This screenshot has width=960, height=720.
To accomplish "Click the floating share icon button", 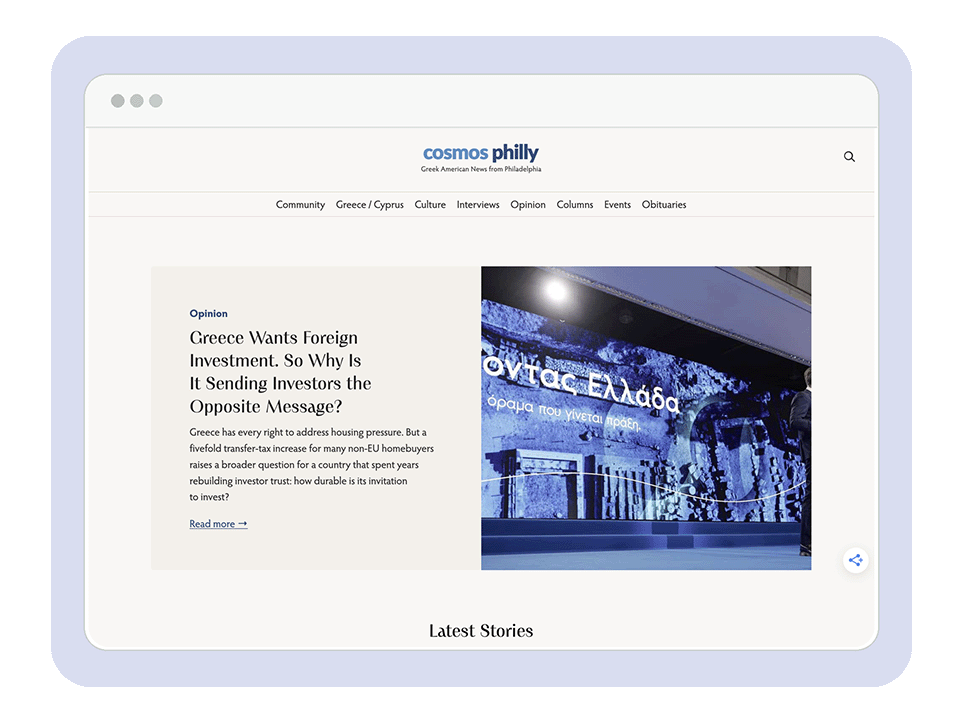I will (855, 560).
